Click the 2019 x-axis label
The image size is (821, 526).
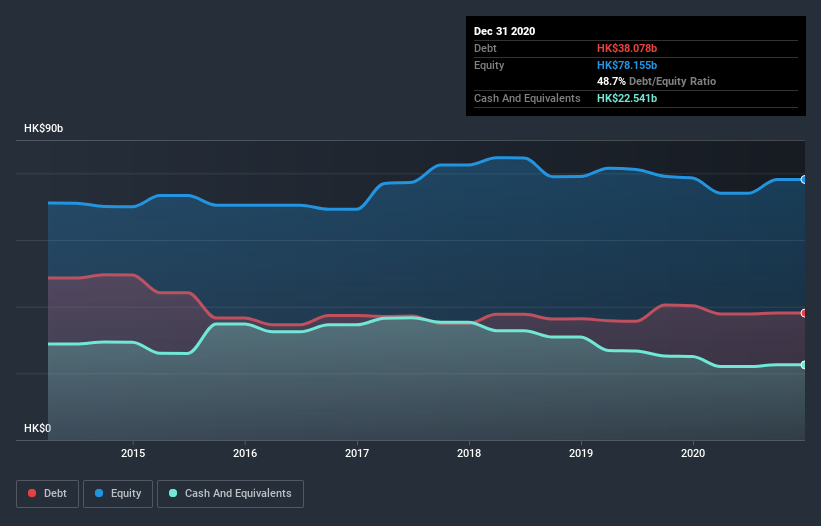tap(581, 453)
